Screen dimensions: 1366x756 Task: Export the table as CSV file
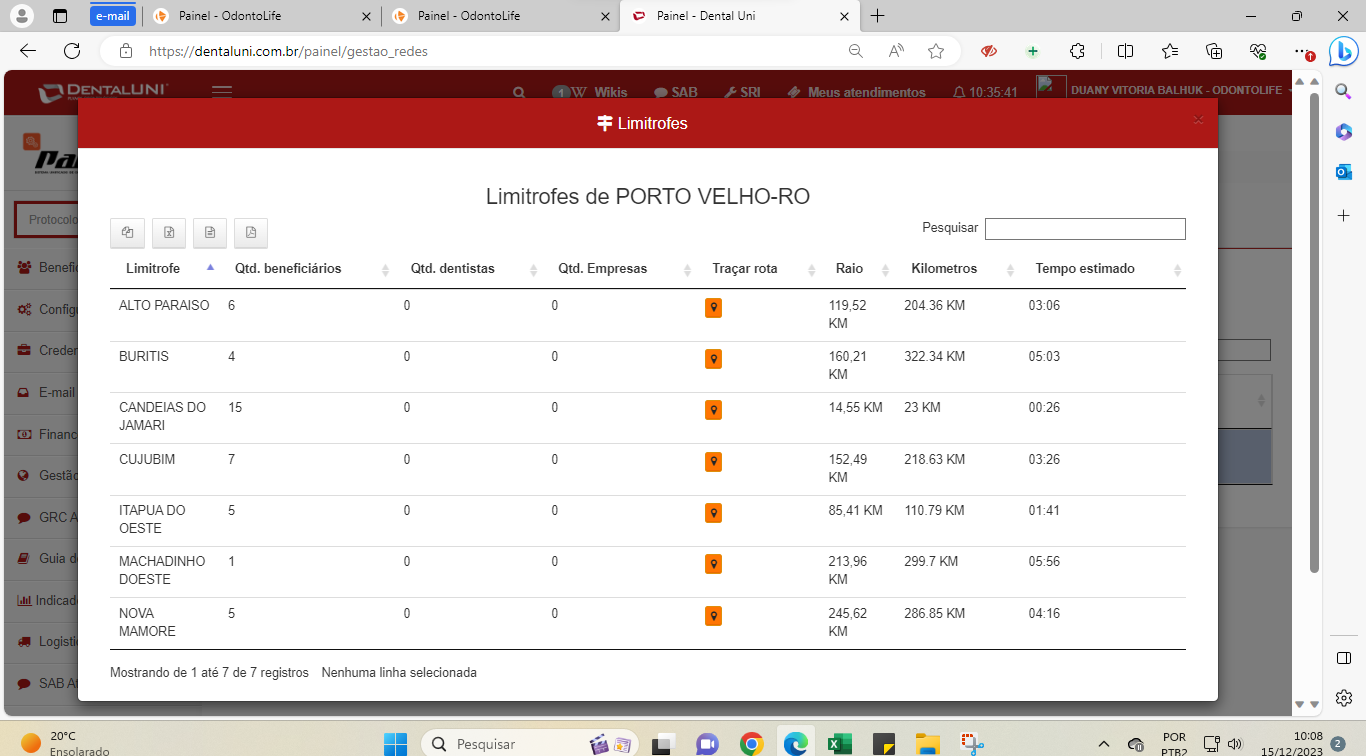[210, 233]
